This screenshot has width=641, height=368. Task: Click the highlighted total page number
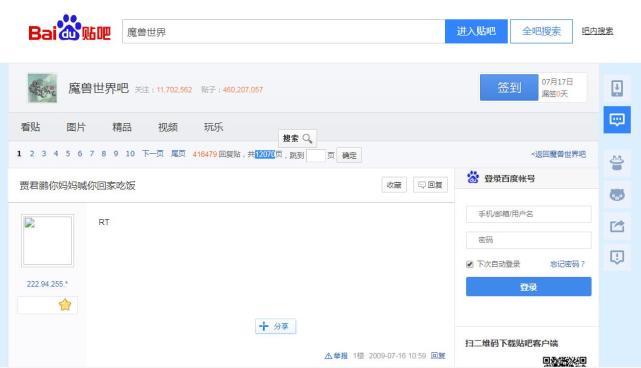tap(265, 155)
